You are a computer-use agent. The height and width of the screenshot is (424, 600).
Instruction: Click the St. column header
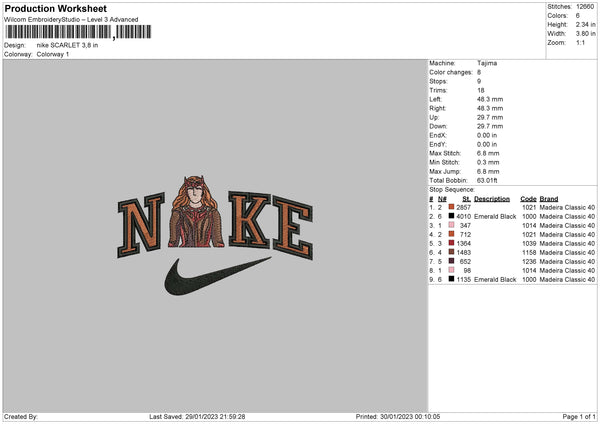(x=466, y=199)
